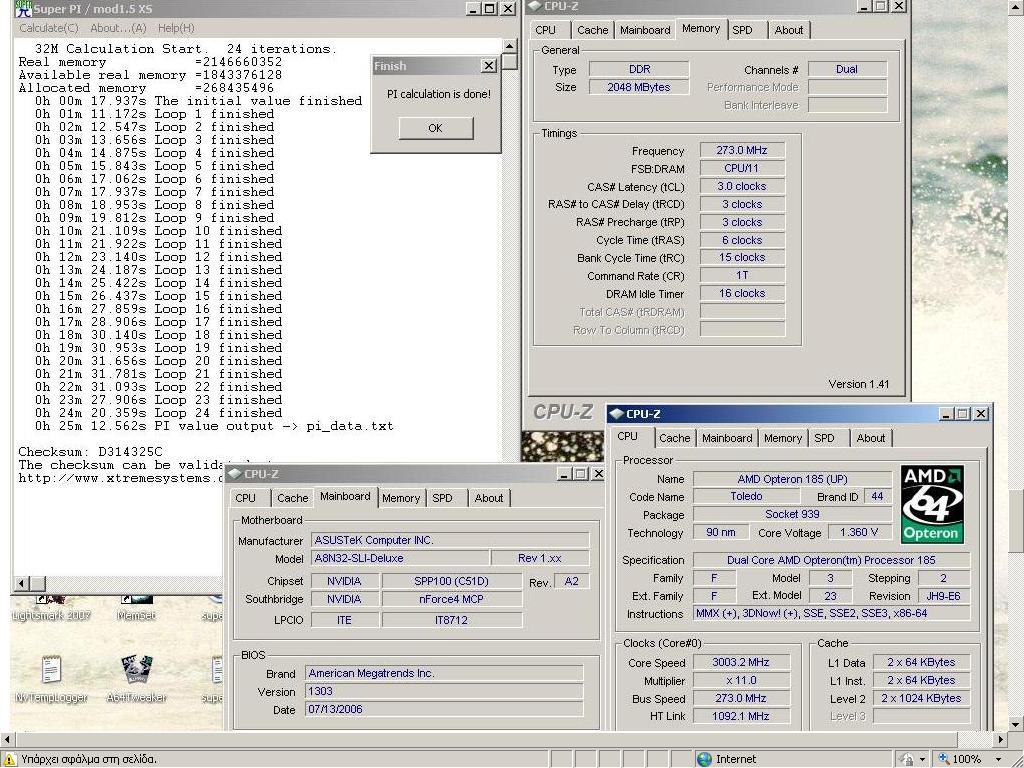Viewport: 1024px width, 768px height.
Task: Click the "Version 1.41" label in CPU-Z
Action: (859, 384)
